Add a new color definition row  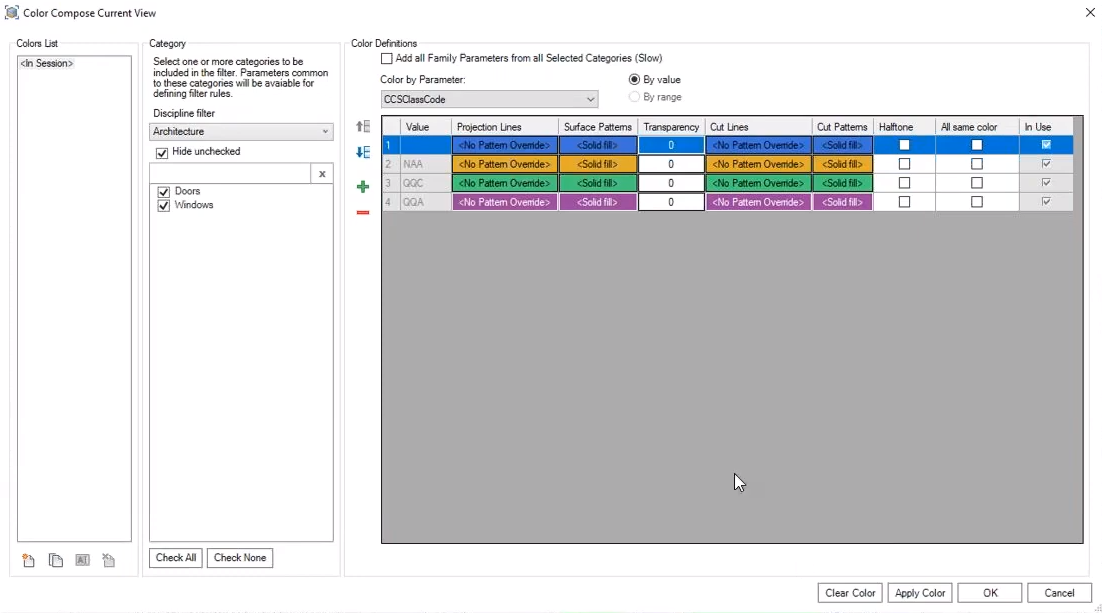pos(363,187)
